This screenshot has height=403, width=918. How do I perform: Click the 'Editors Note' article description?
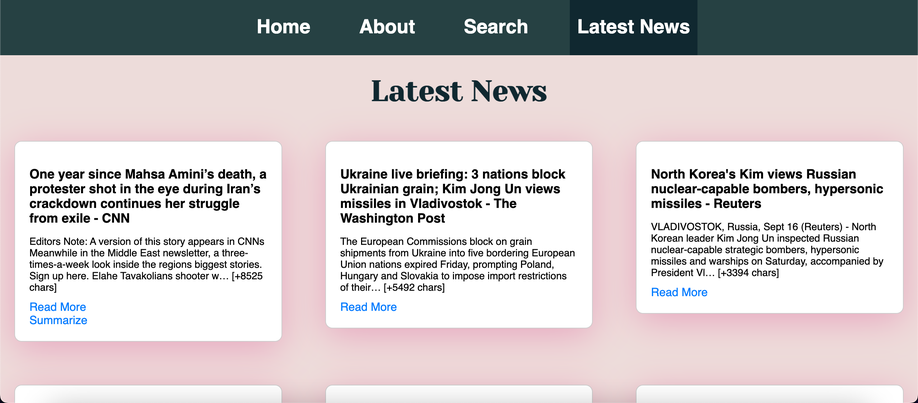[x=146, y=264]
